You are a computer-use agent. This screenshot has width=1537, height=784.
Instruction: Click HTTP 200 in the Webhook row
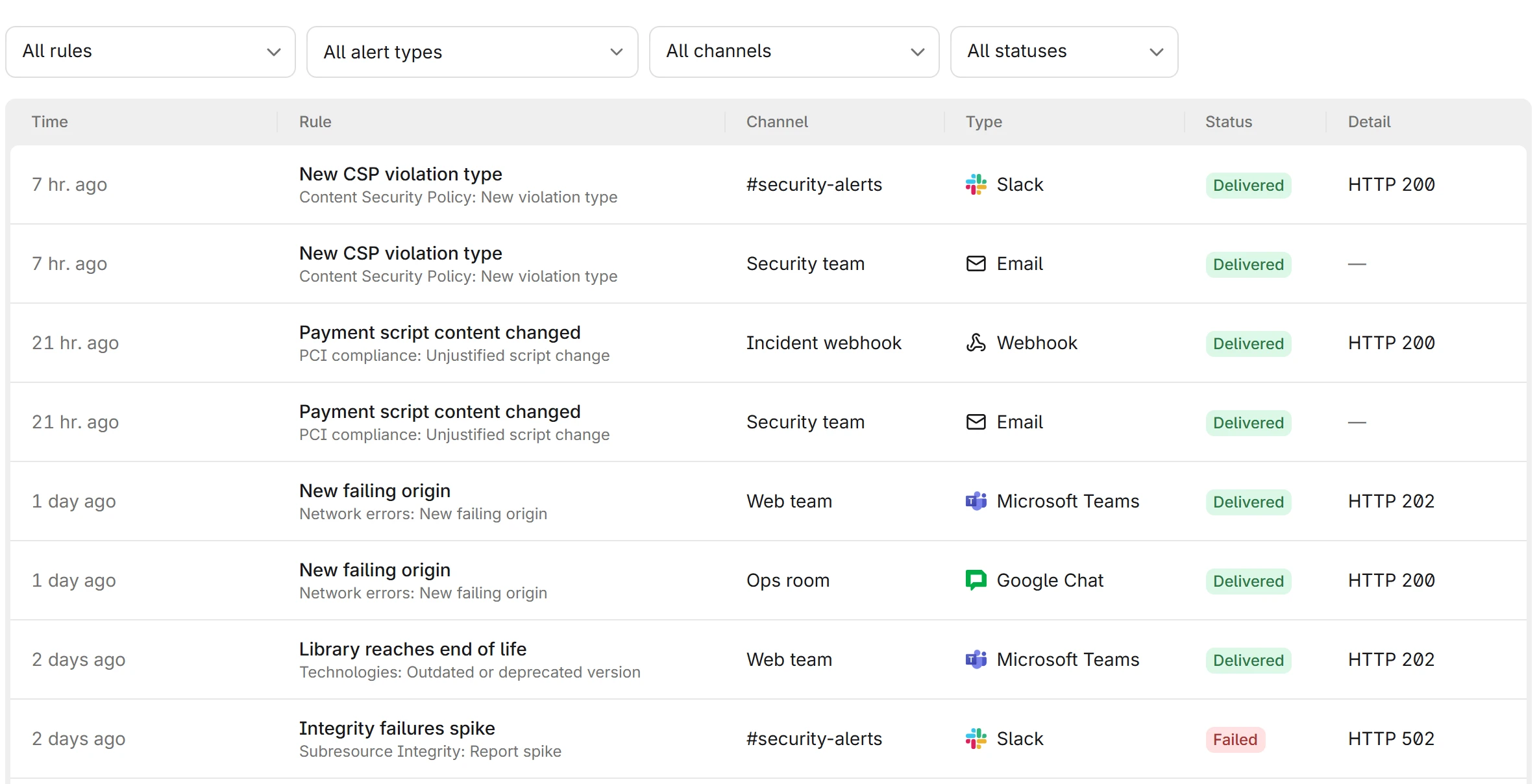coord(1391,343)
